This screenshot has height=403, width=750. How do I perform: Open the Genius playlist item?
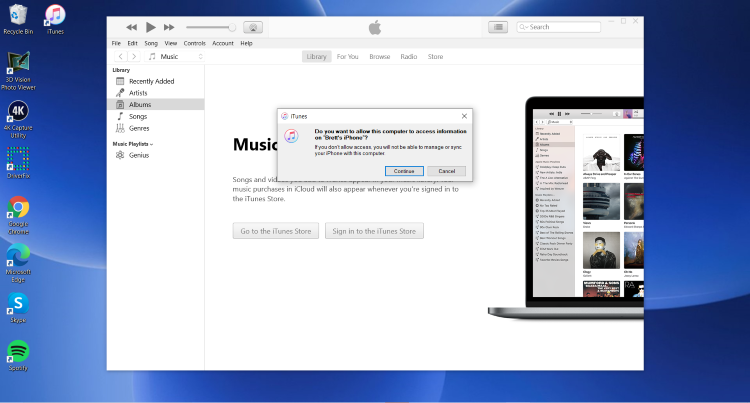(x=138, y=155)
